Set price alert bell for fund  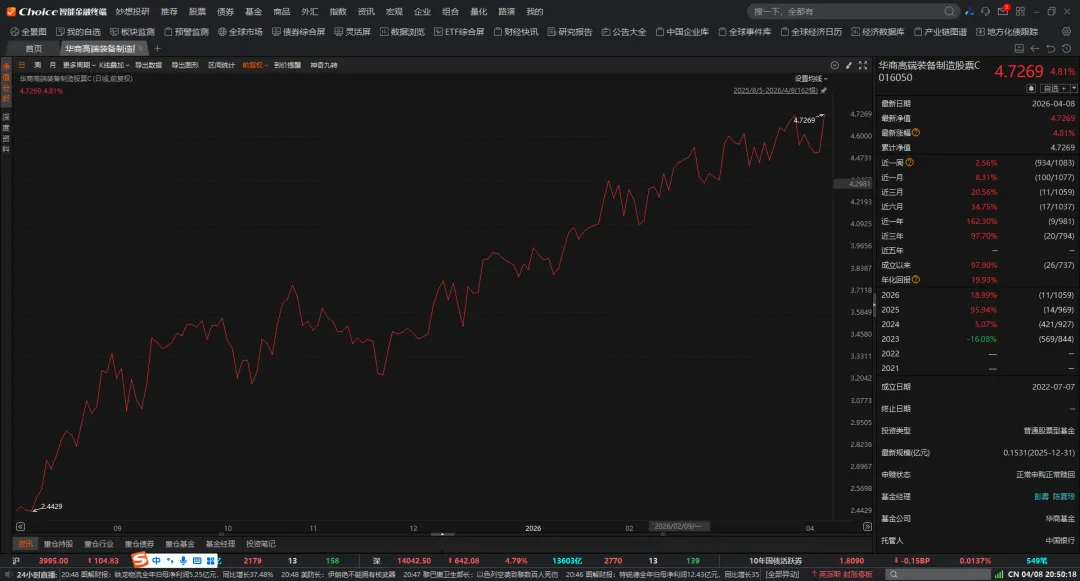pyautogui.click(x=1031, y=88)
